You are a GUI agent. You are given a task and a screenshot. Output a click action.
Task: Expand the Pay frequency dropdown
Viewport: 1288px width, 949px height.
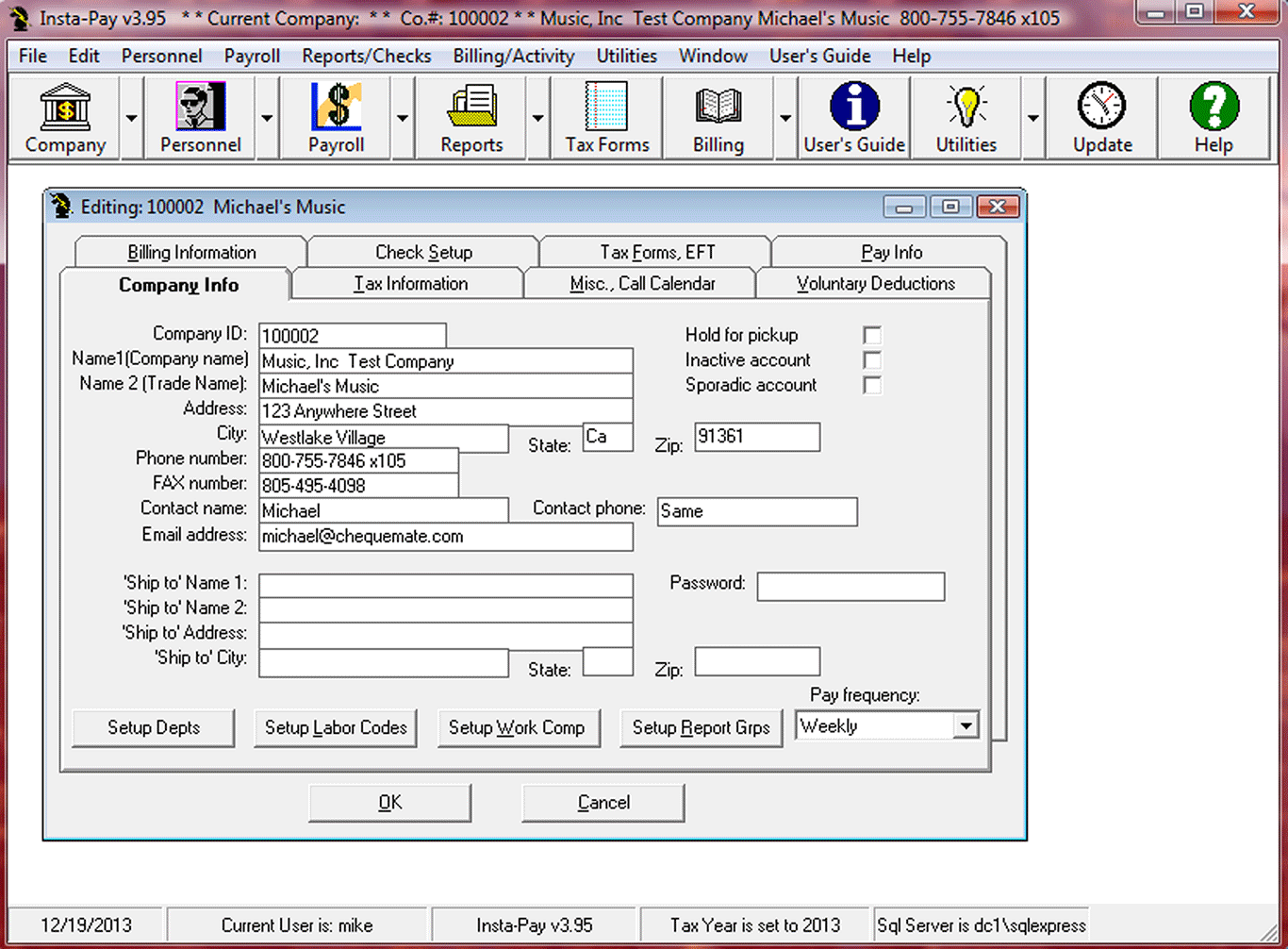tap(965, 725)
